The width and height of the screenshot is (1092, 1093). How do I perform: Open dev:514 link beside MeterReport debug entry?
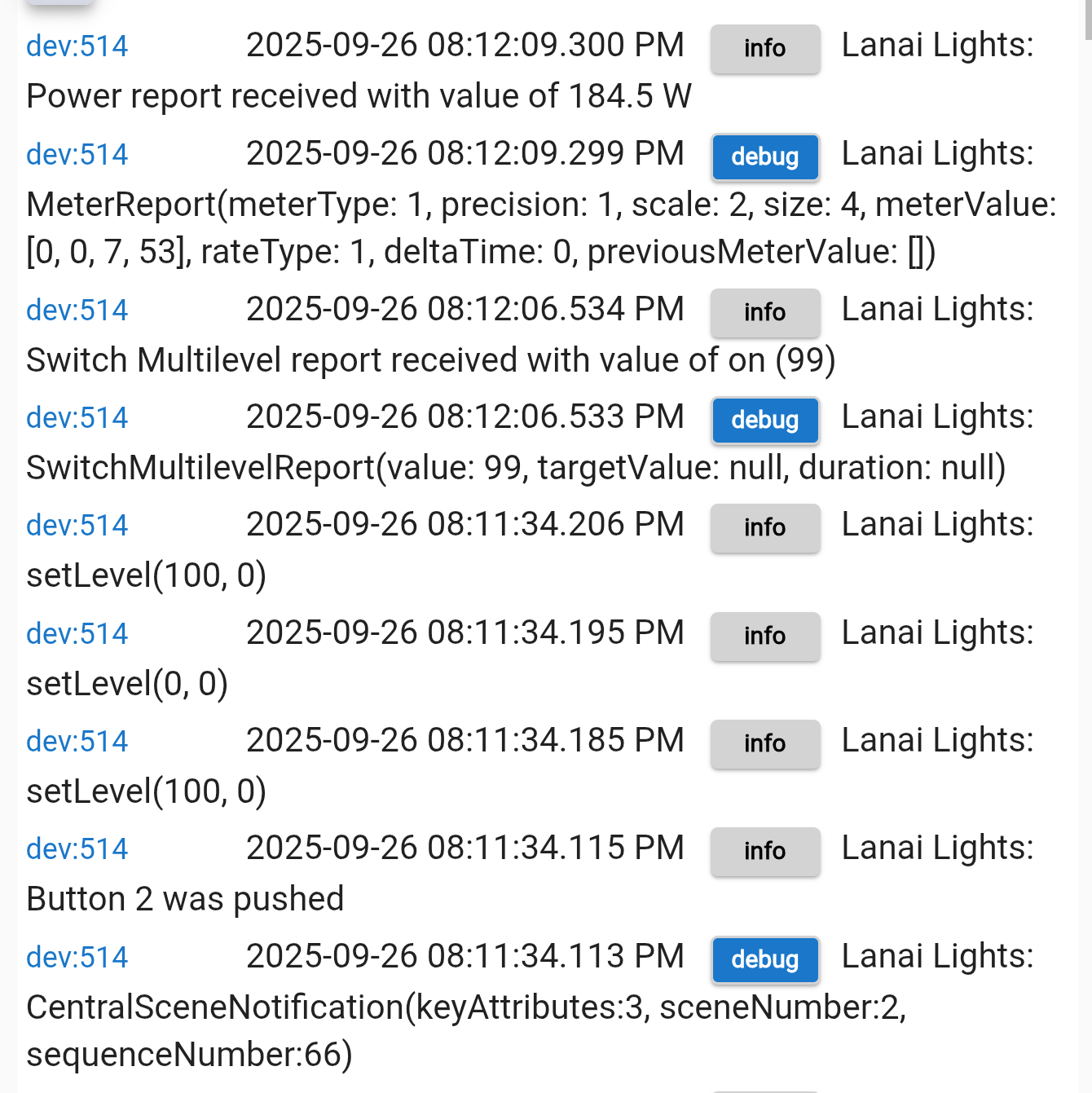77,155
